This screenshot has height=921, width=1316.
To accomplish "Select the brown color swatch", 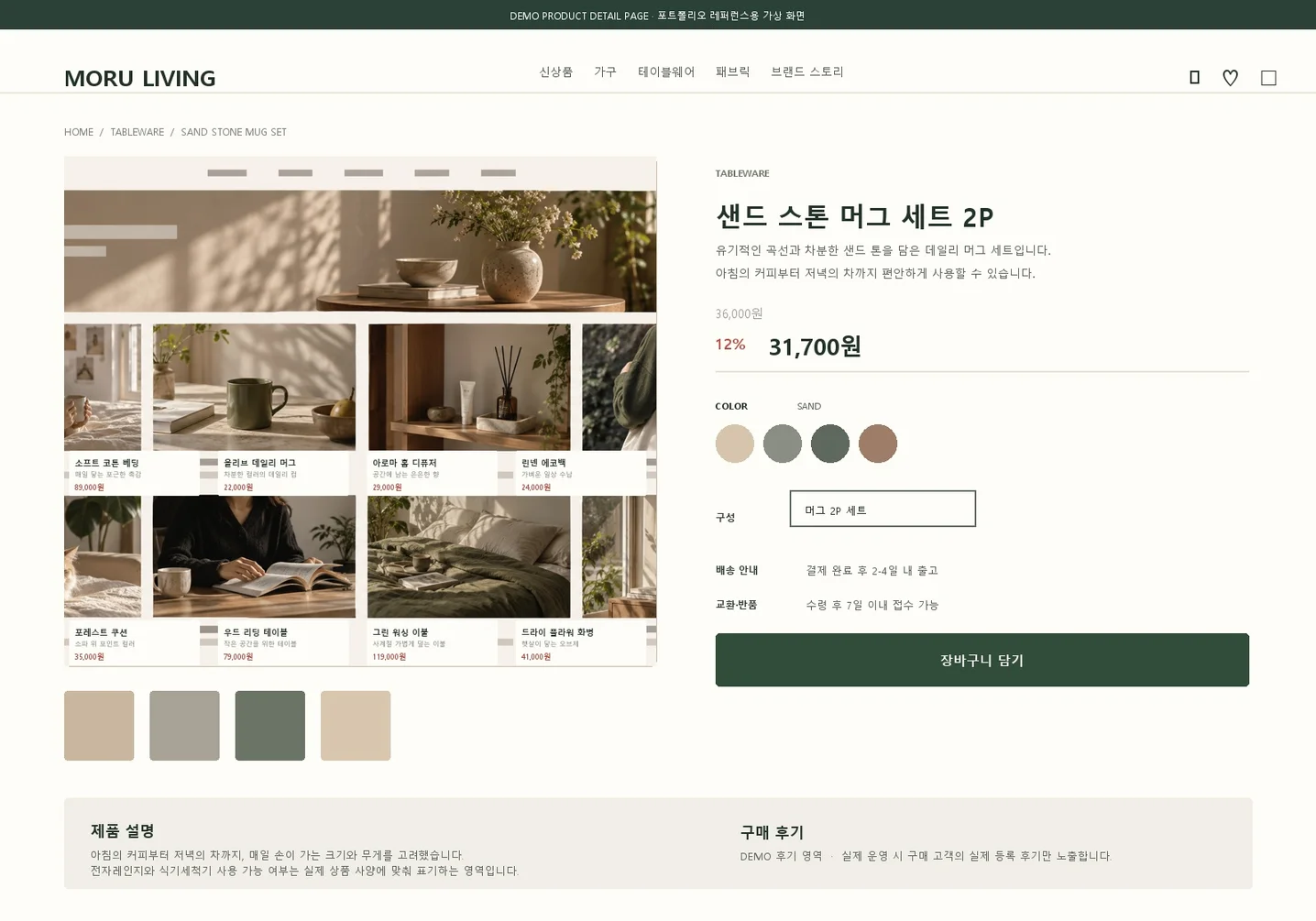I will point(878,444).
